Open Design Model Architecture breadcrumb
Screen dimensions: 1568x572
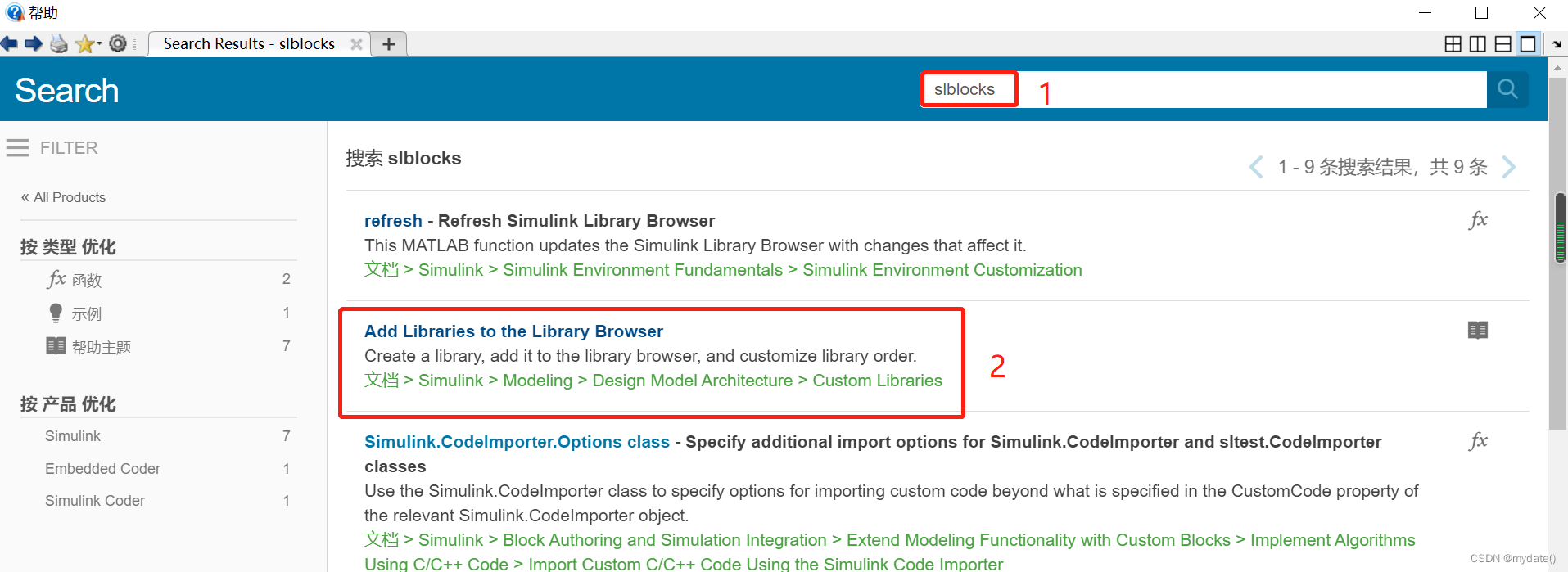pyautogui.click(x=693, y=381)
